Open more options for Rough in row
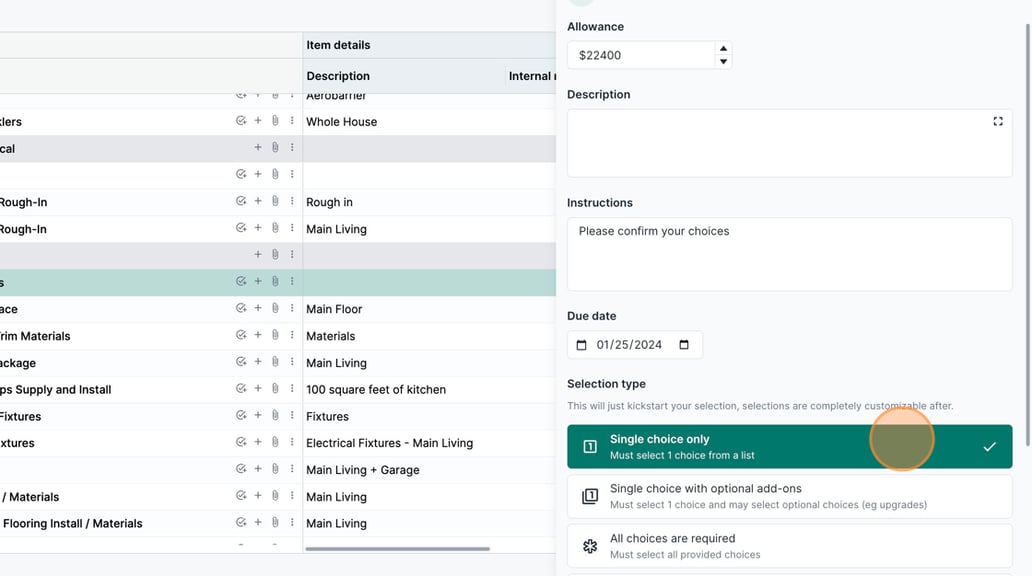Image resolution: width=1032 pixels, height=576 pixels. tap(292, 201)
